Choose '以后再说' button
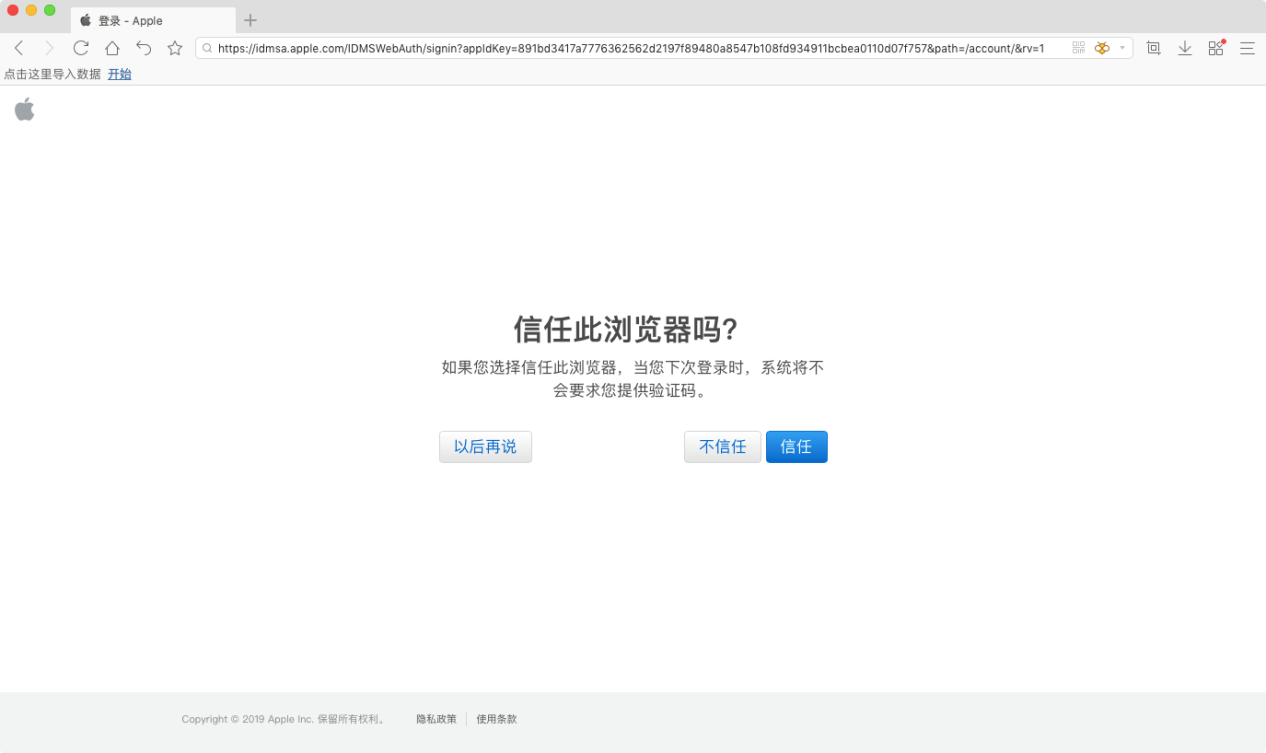 click(x=485, y=447)
